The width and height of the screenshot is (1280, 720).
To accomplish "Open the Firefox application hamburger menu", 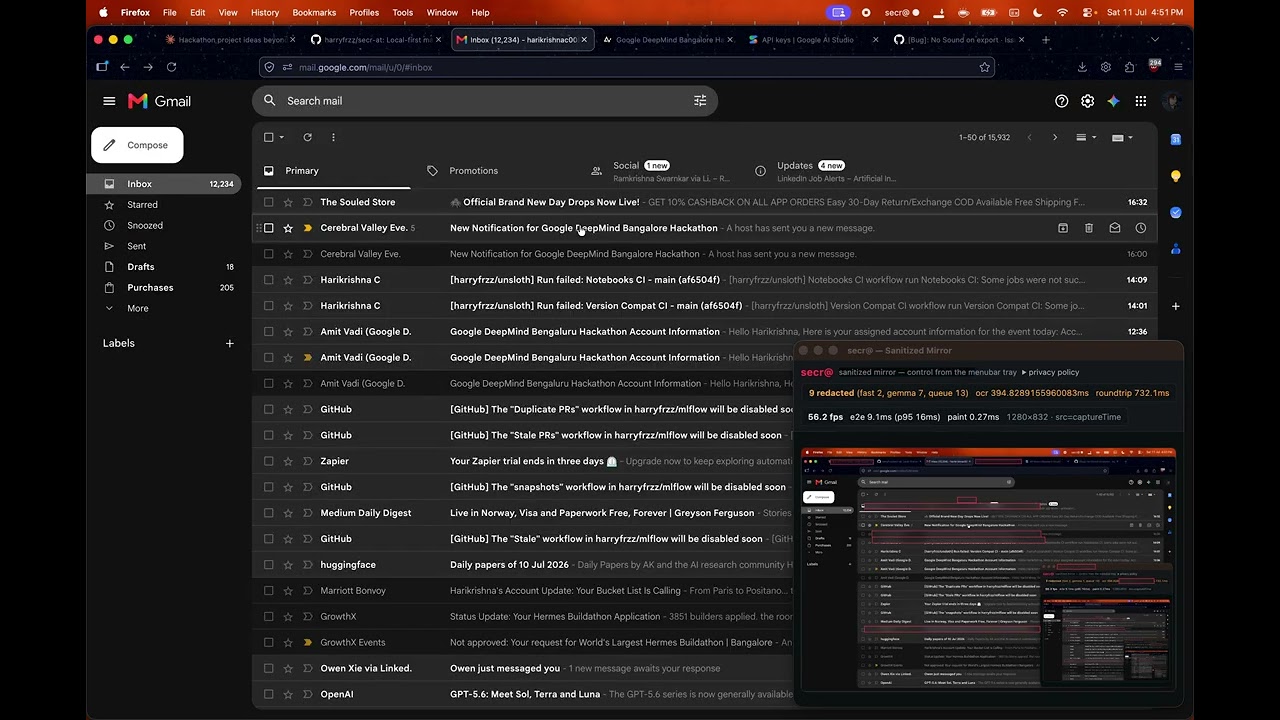I will 1178,67.
